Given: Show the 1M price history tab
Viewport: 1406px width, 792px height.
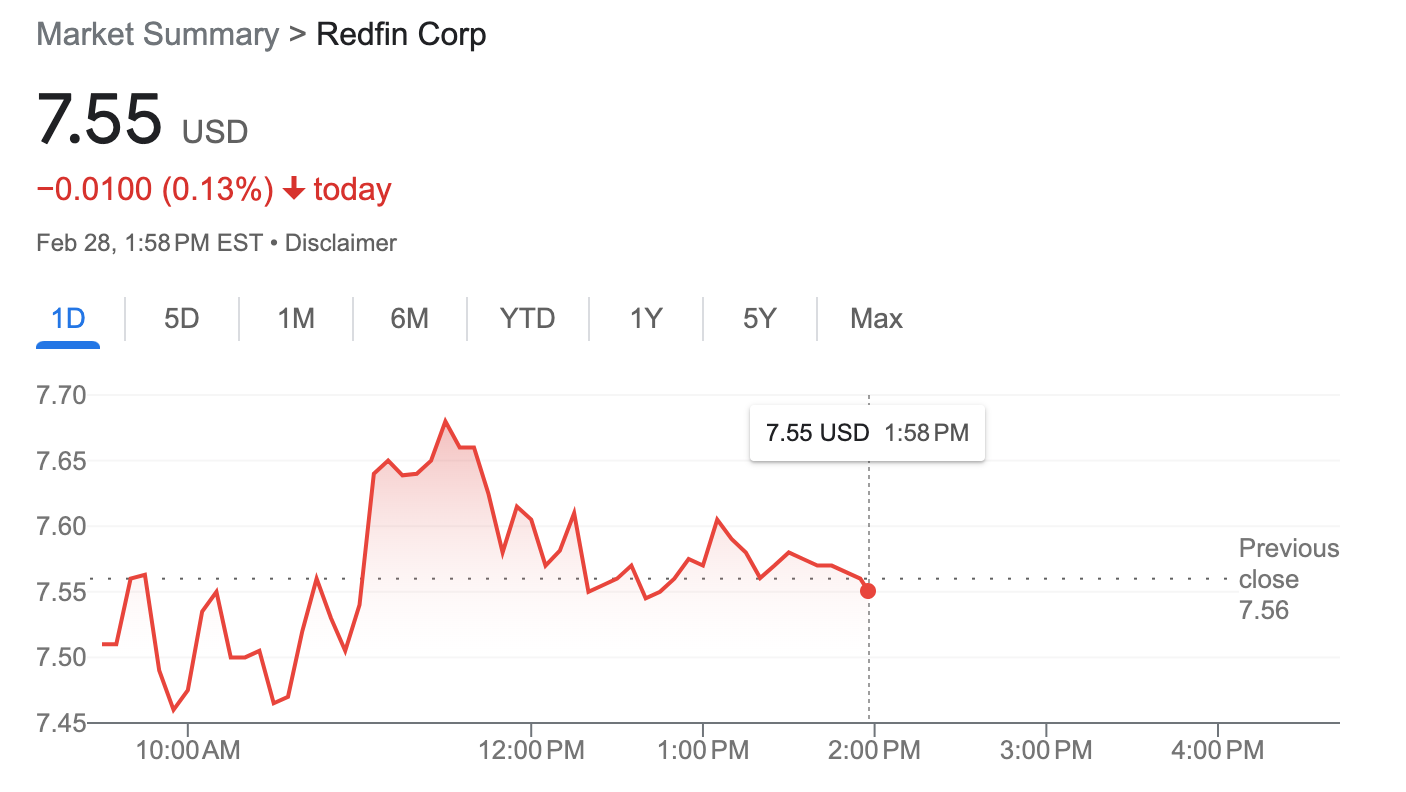Looking at the screenshot, I should click(x=296, y=319).
